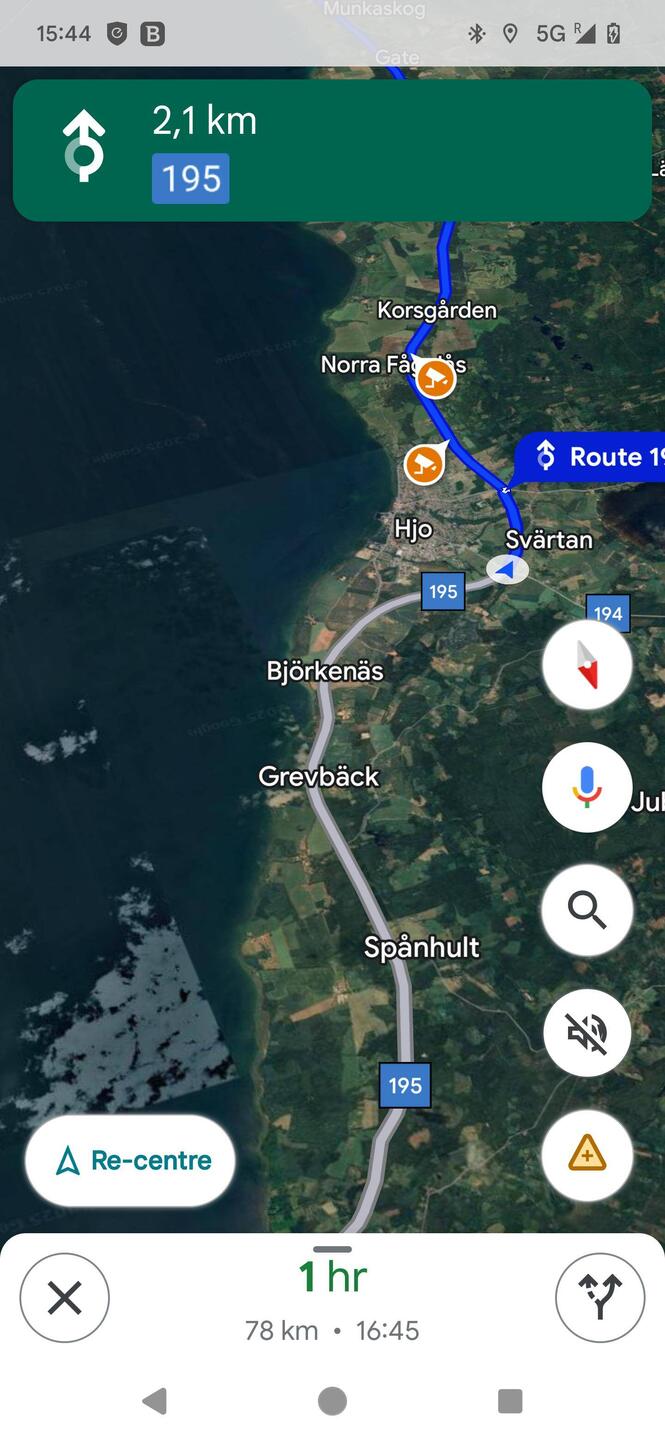Image resolution: width=665 pixels, height=1440 pixels.
Task: Open search along route magnifier
Action: (x=587, y=910)
